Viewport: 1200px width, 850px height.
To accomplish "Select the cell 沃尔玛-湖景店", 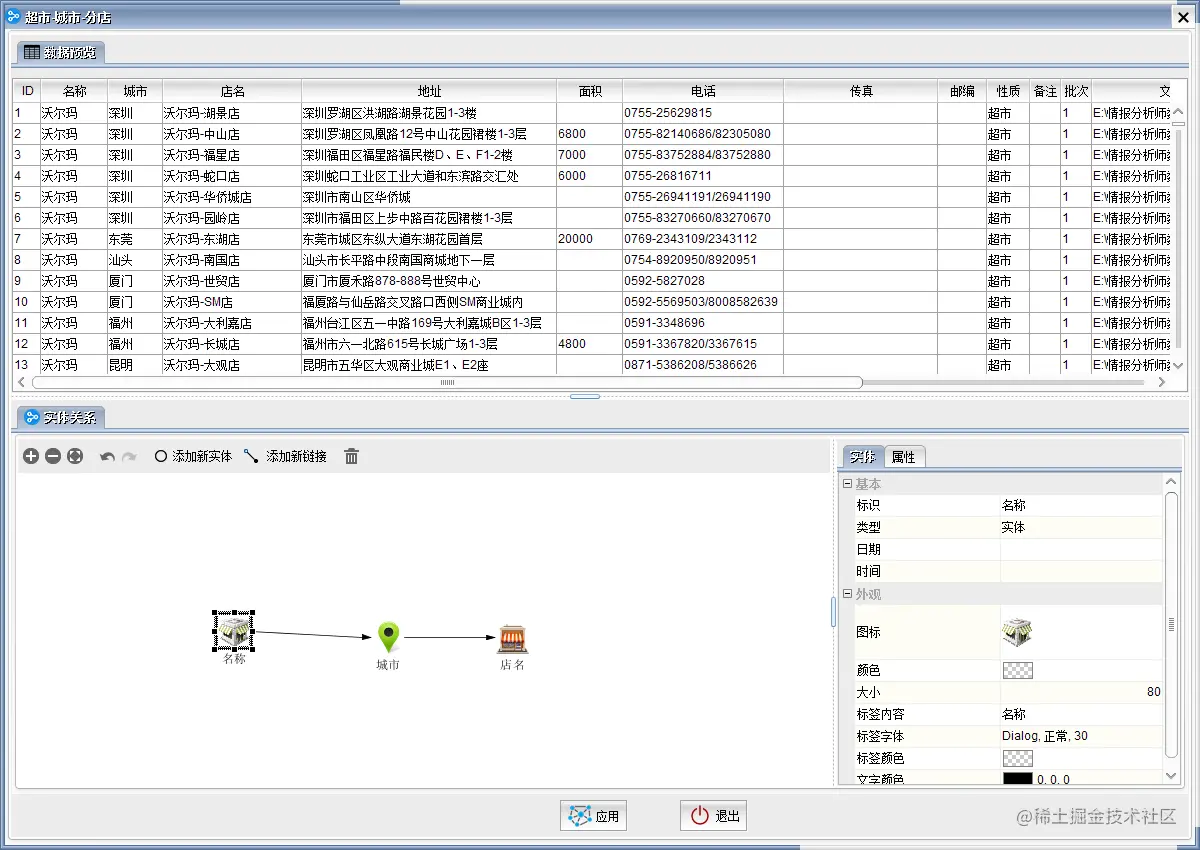I will (232, 113).
